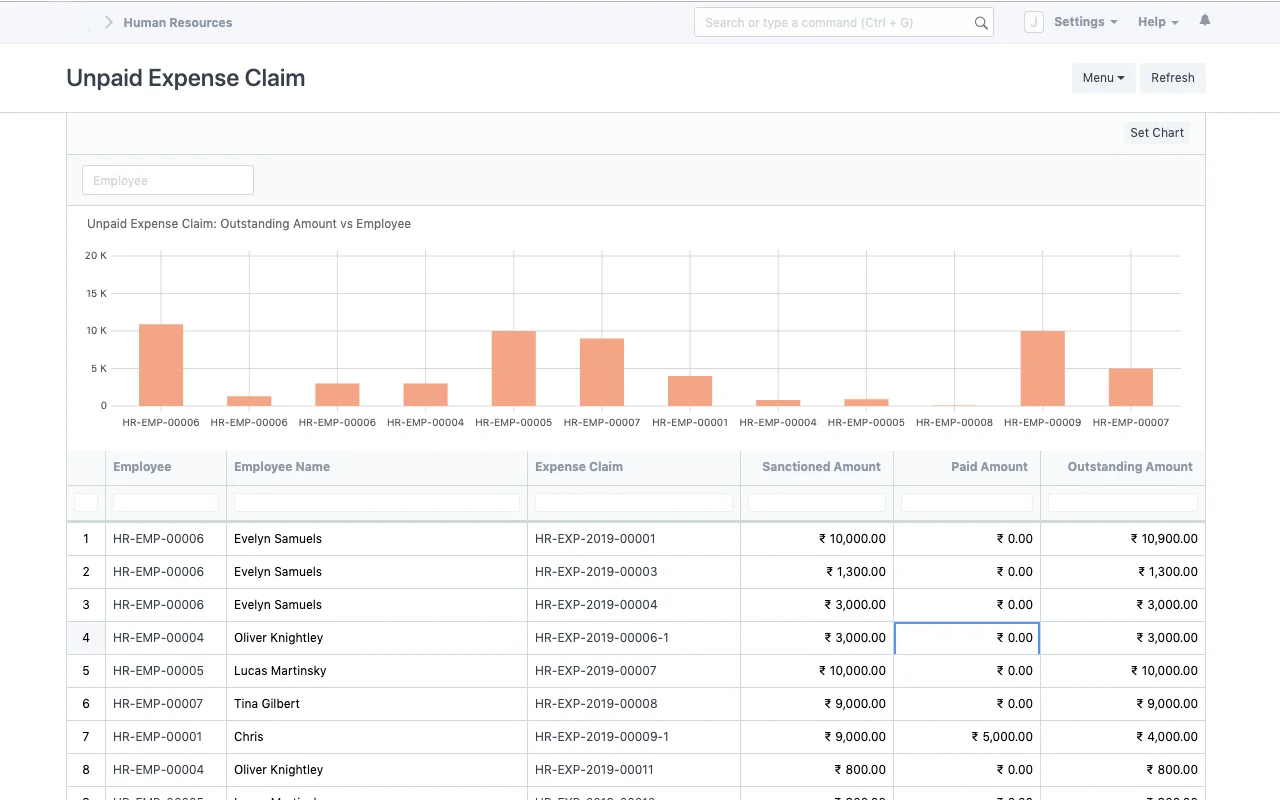Image resolution: width=1280 pixels, height=800 pixels.
Task: Select cell HR-EXP-2019-00009-1
Action: click(x=602, y=737)
